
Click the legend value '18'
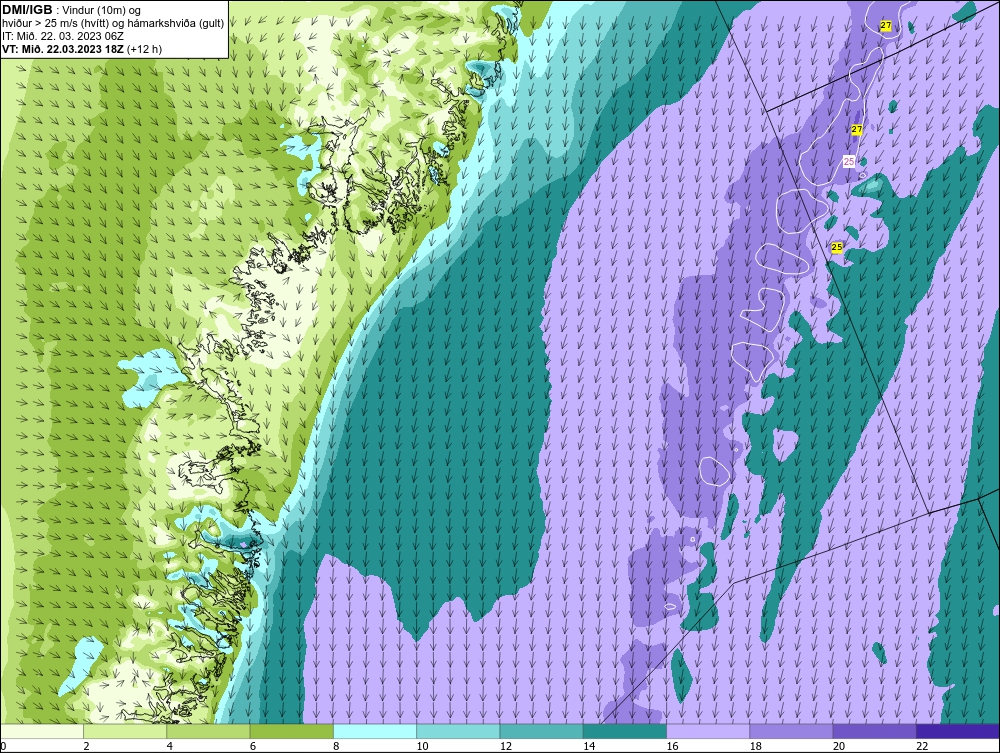755,747
